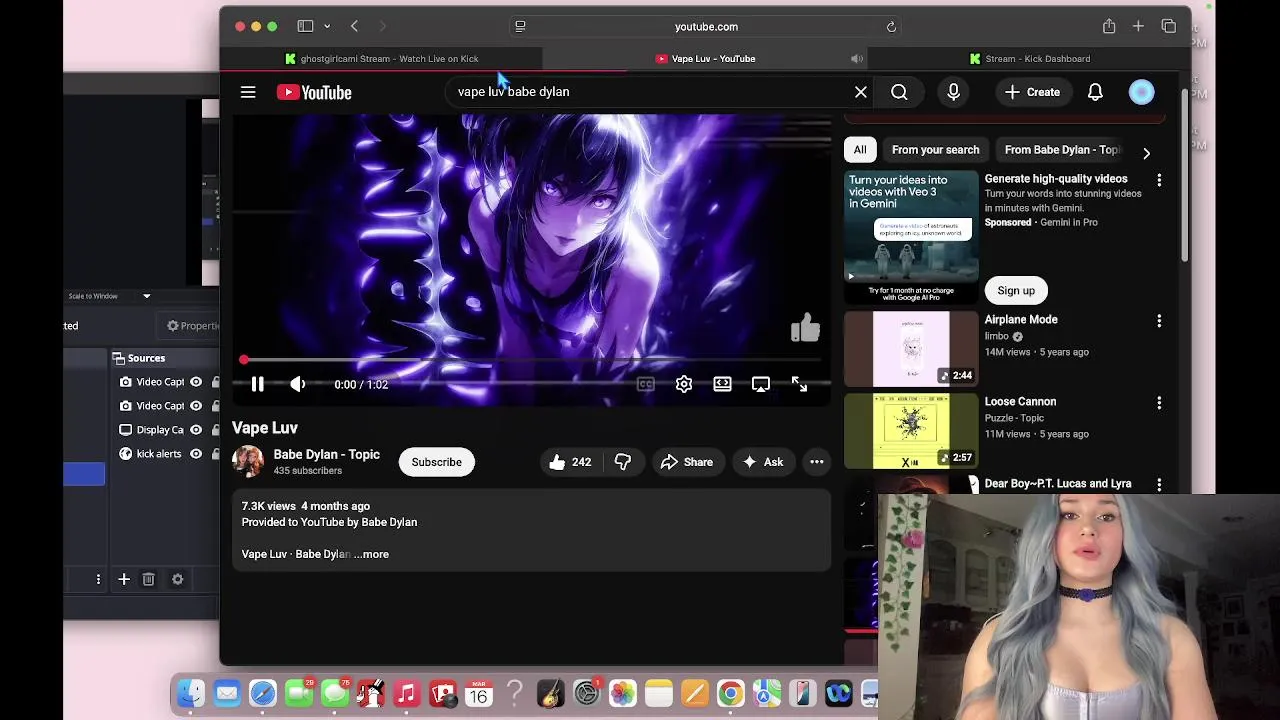Like the Vape Luv video
This screenshot has height=720, width=1280.
(x=569, y=462)
